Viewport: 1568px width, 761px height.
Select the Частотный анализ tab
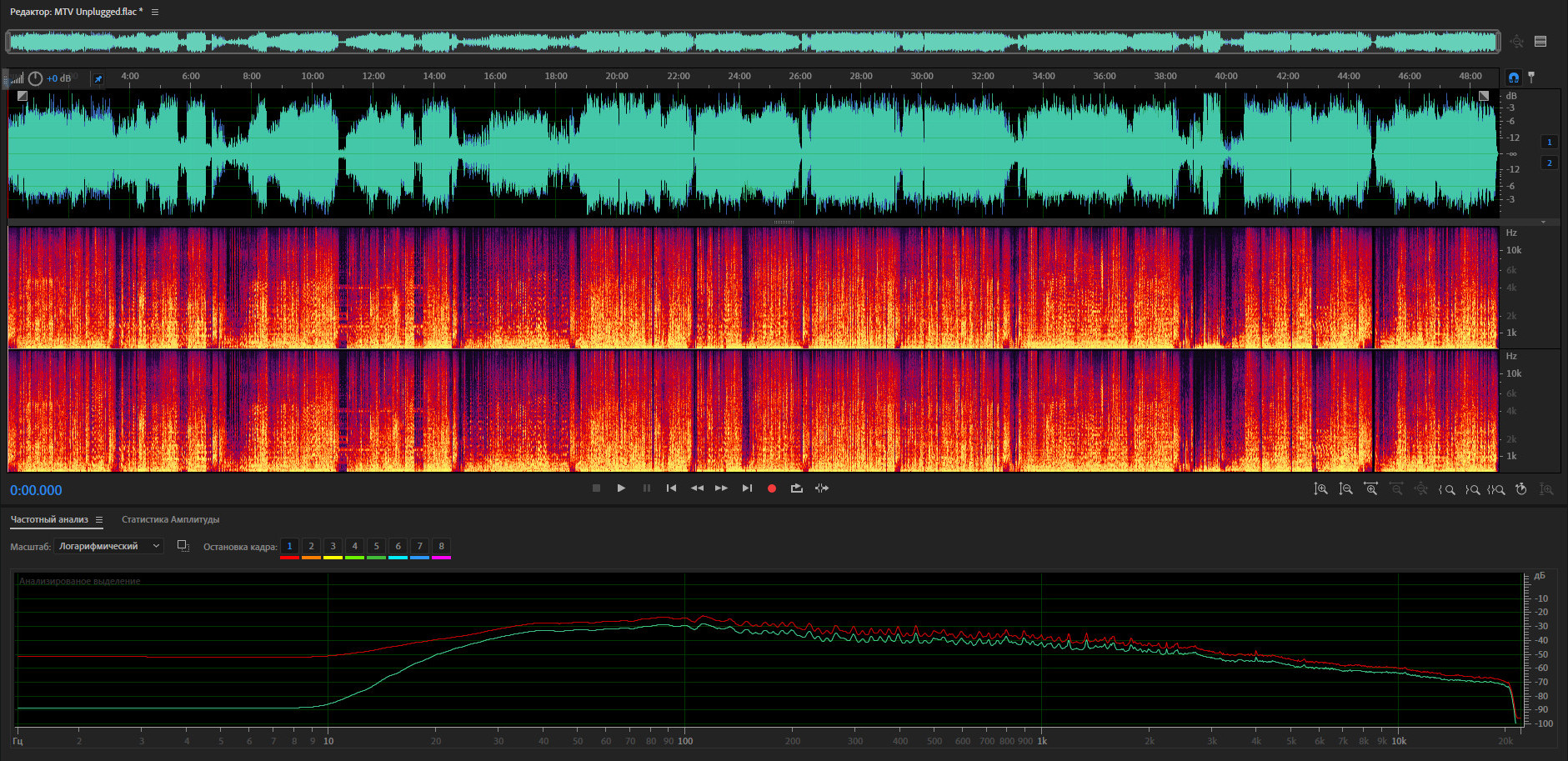click(x=49, y=519)
